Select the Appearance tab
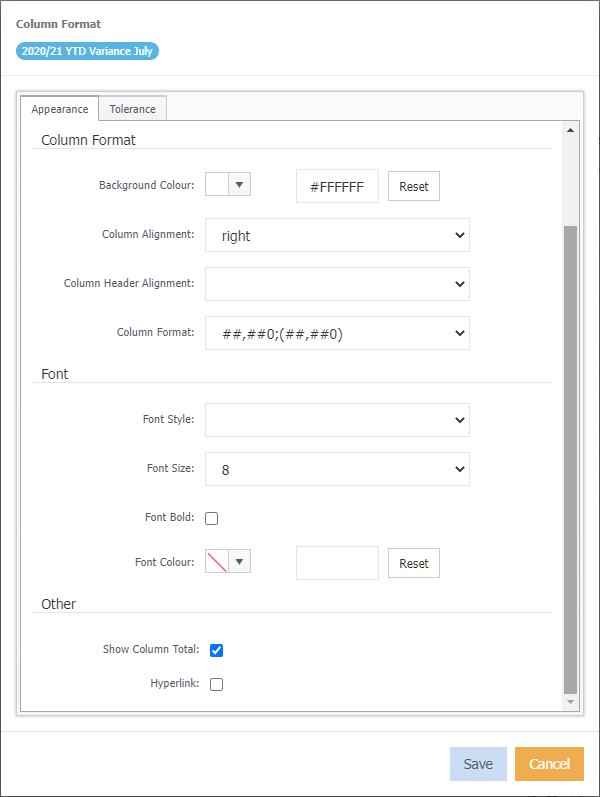Image resolution: width=600 pixels, height=797 pixels. 60,109
